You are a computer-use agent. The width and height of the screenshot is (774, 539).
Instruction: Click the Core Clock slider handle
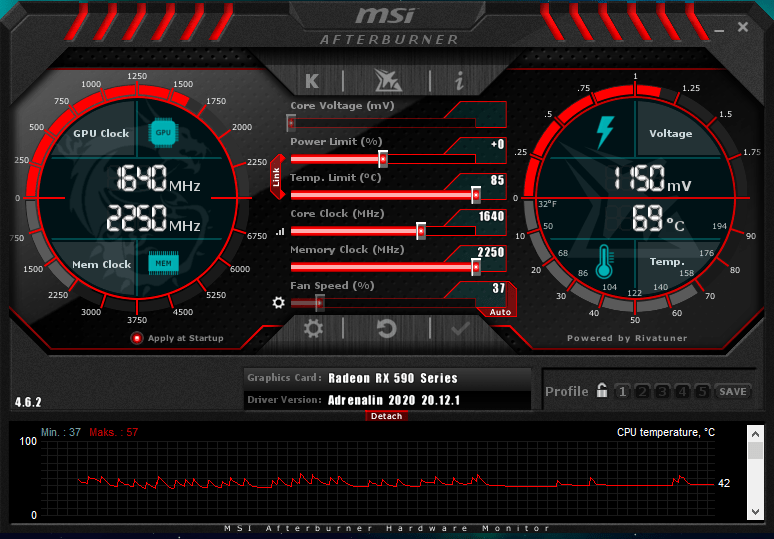click(421, 231)
